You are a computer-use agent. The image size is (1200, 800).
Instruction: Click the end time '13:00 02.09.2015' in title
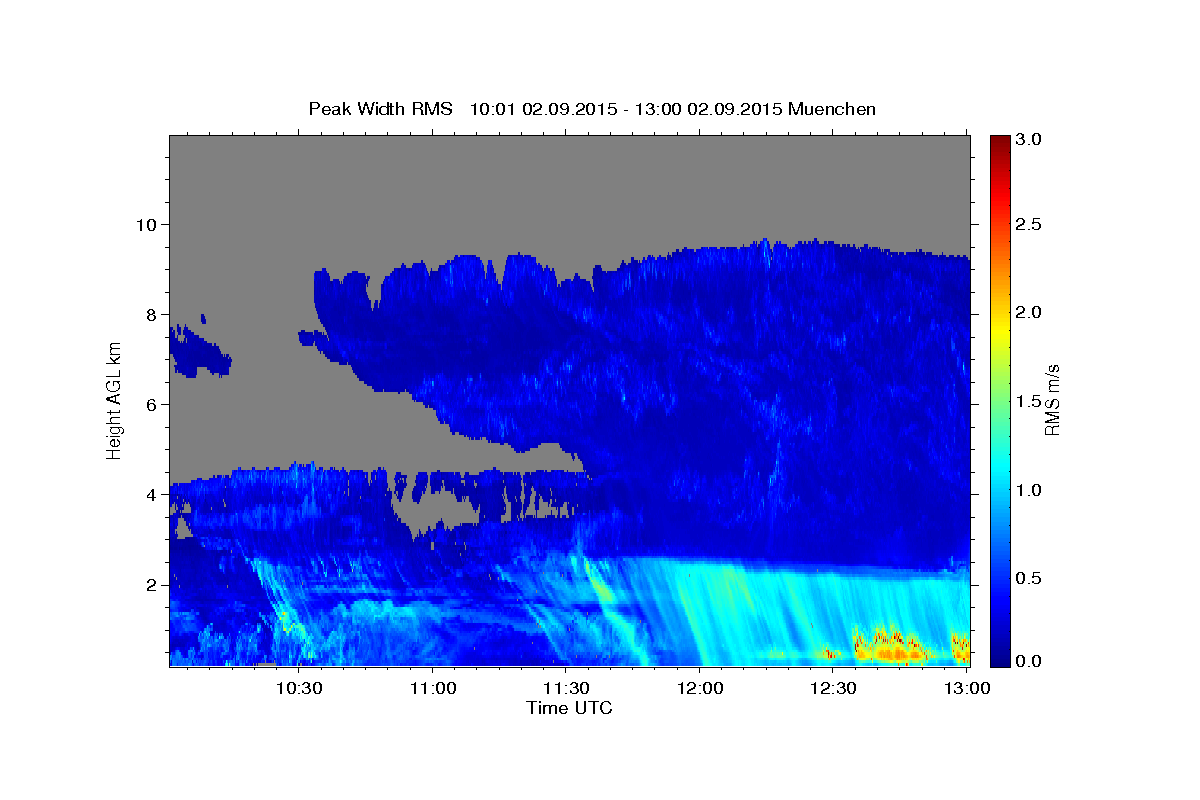708,109
